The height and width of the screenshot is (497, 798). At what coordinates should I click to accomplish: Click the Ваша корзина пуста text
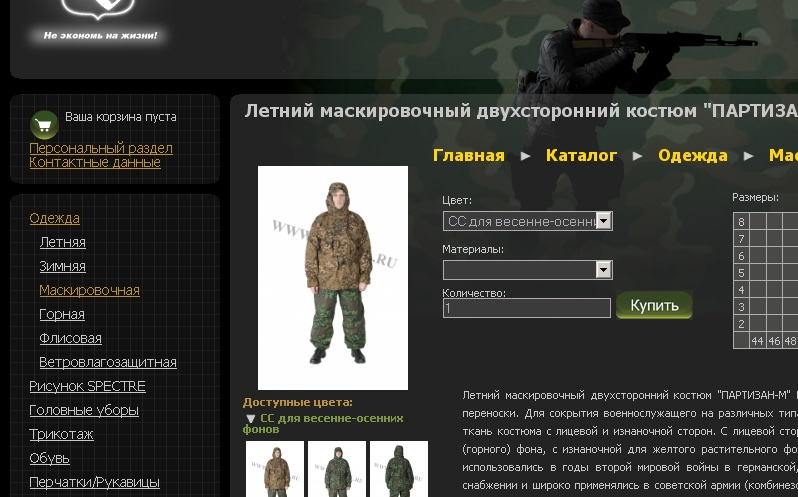click(121, 116)
